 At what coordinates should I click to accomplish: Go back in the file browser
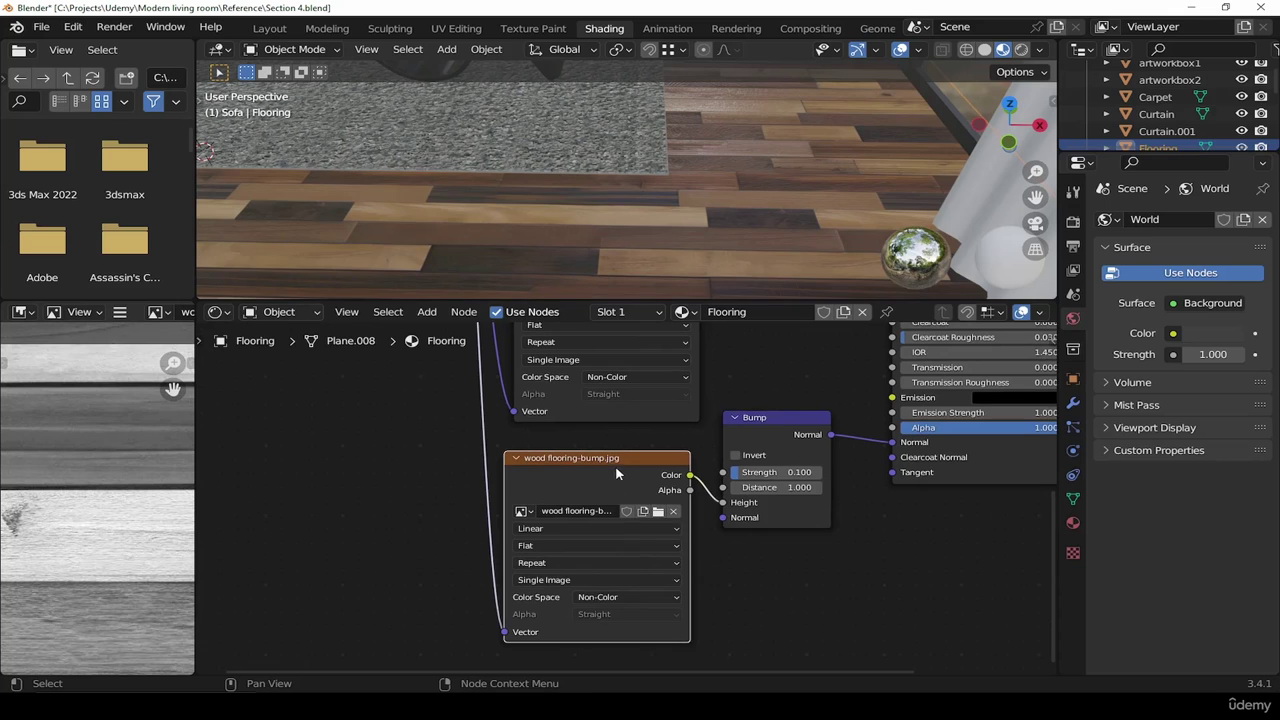(x=19, y=78)
